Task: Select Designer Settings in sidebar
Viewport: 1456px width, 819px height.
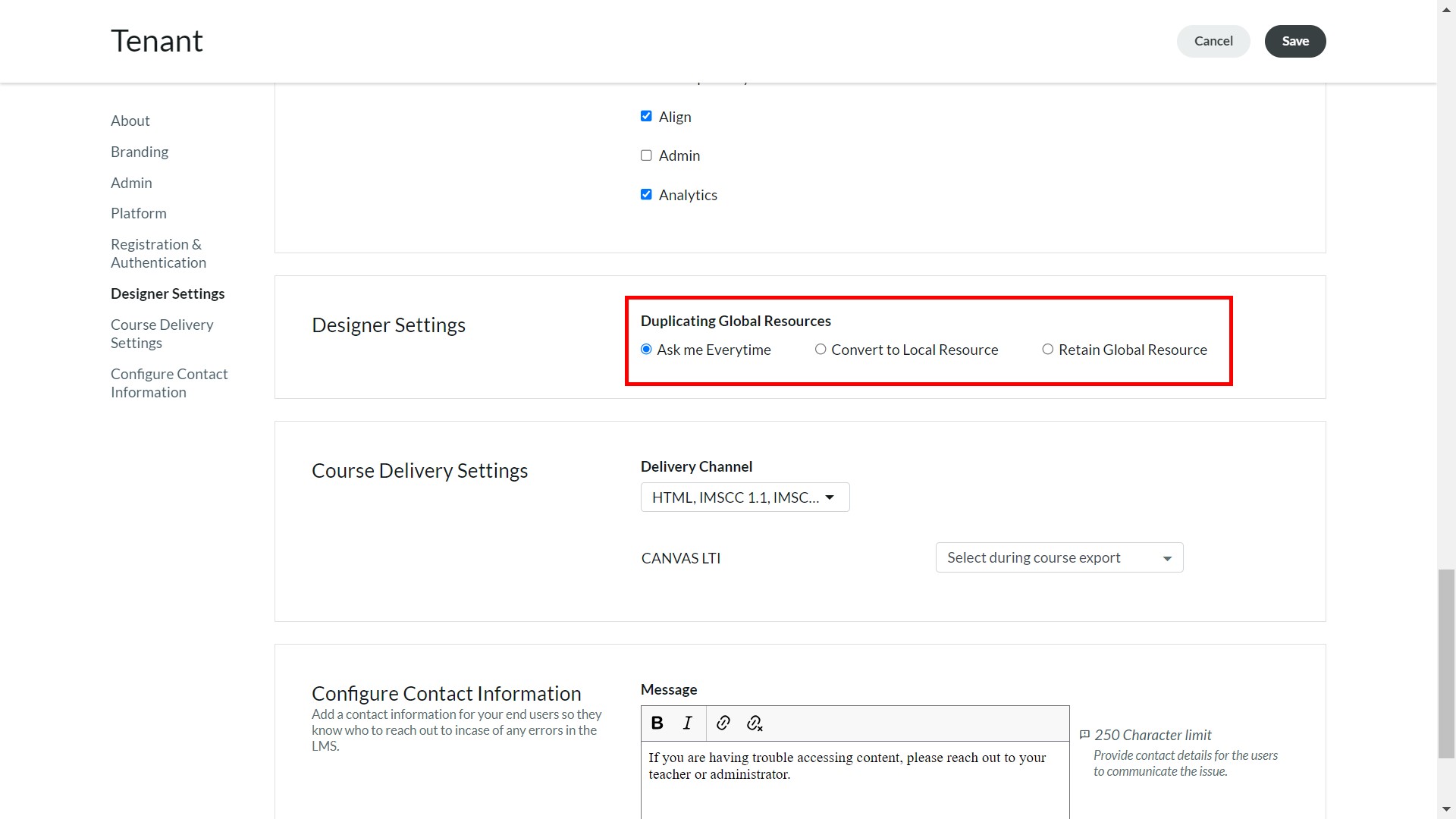Action: [x=168, y=293]
